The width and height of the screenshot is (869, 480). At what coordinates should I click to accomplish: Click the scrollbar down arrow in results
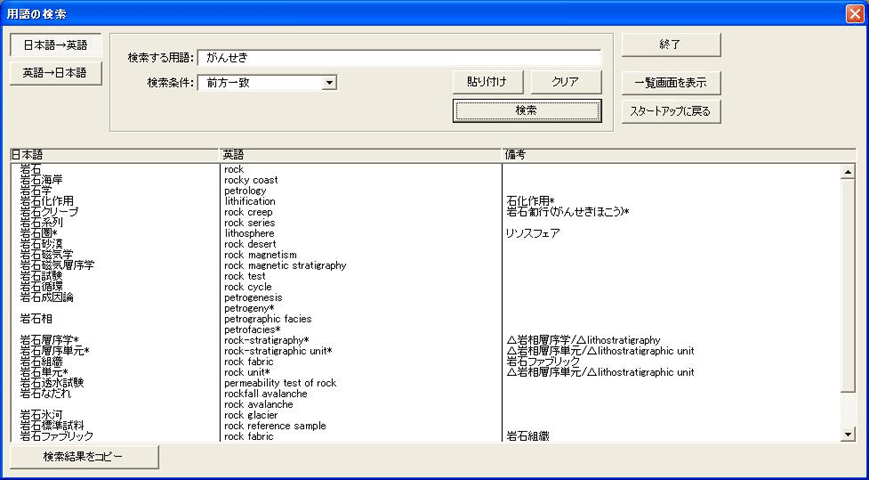click(x=848, y=434)
